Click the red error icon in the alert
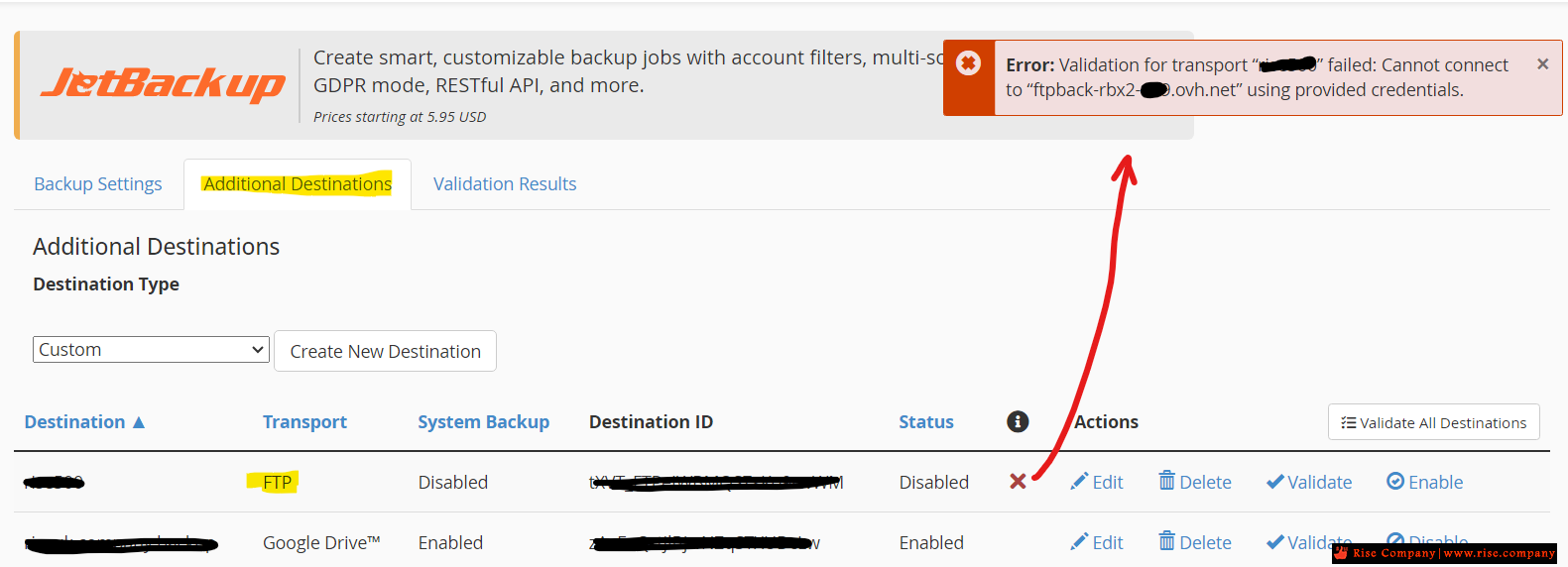 pyautogui.click(x=968, y=63)
